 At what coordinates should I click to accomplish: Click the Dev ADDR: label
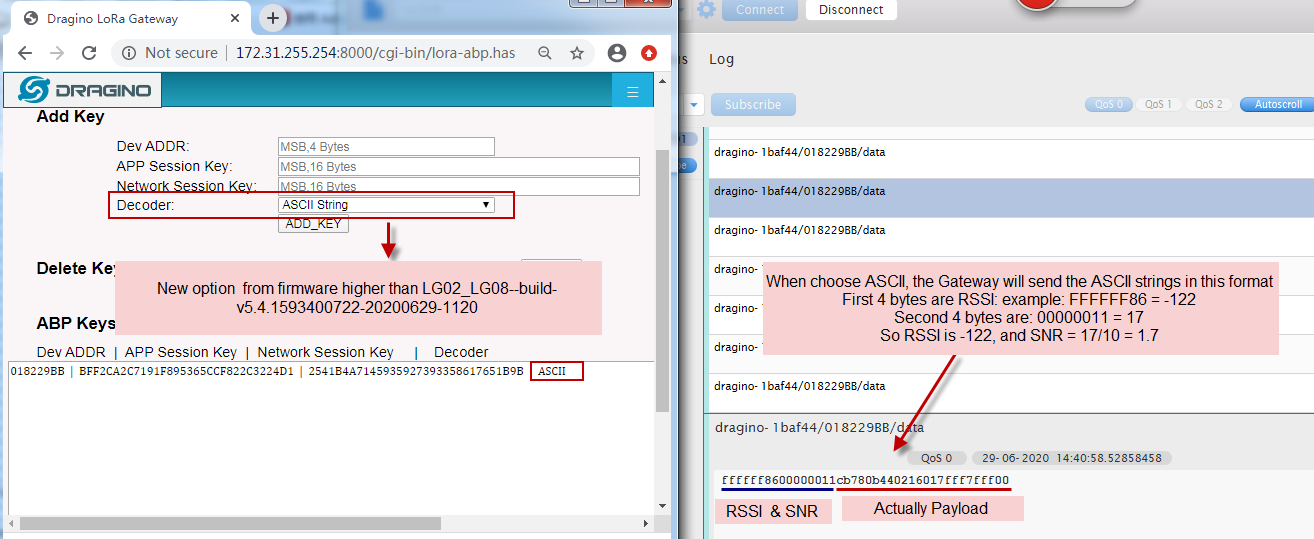pos(153,147)
